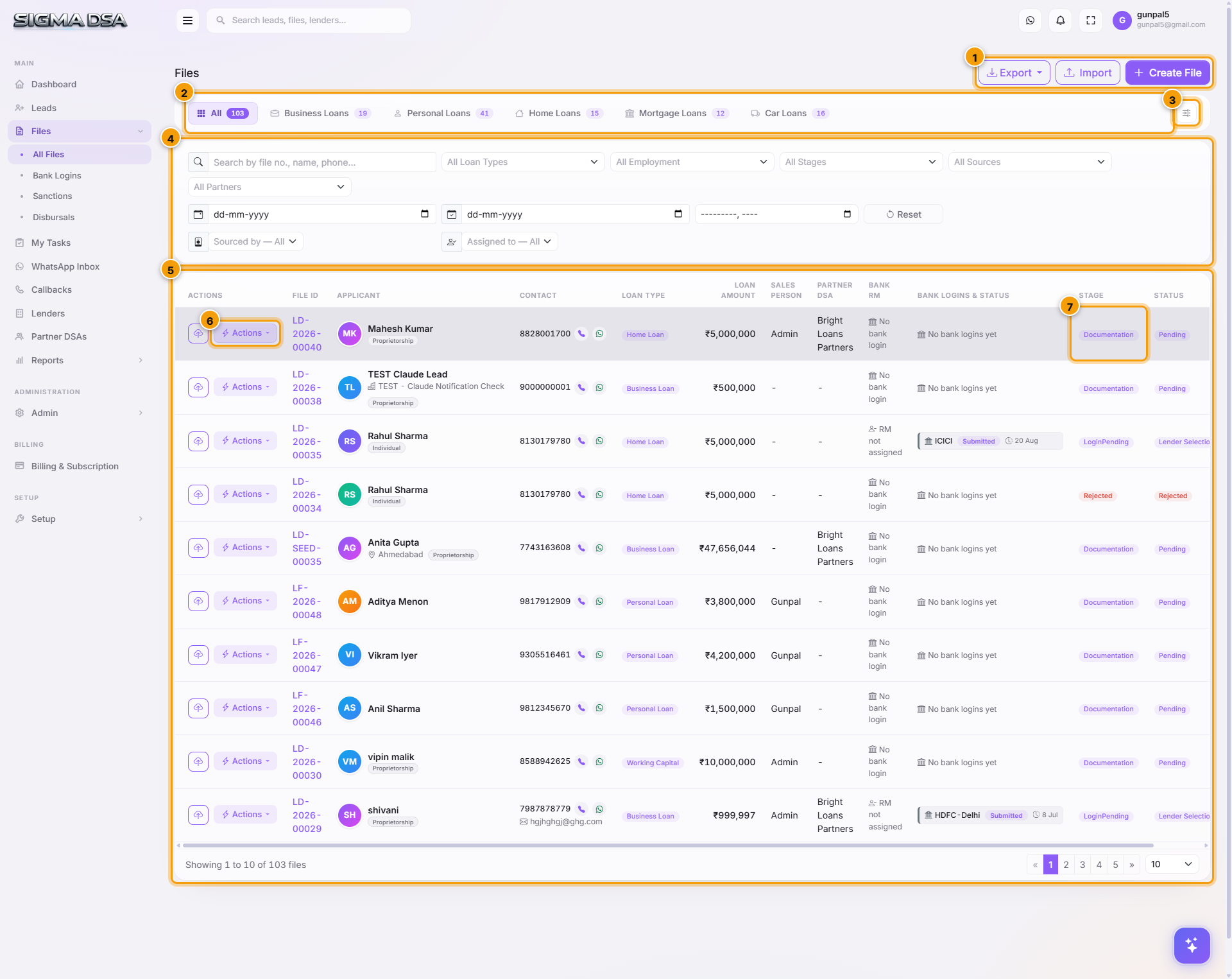
Task: Change page size dropdown showing 10
Action: [x=1172, y=864]
